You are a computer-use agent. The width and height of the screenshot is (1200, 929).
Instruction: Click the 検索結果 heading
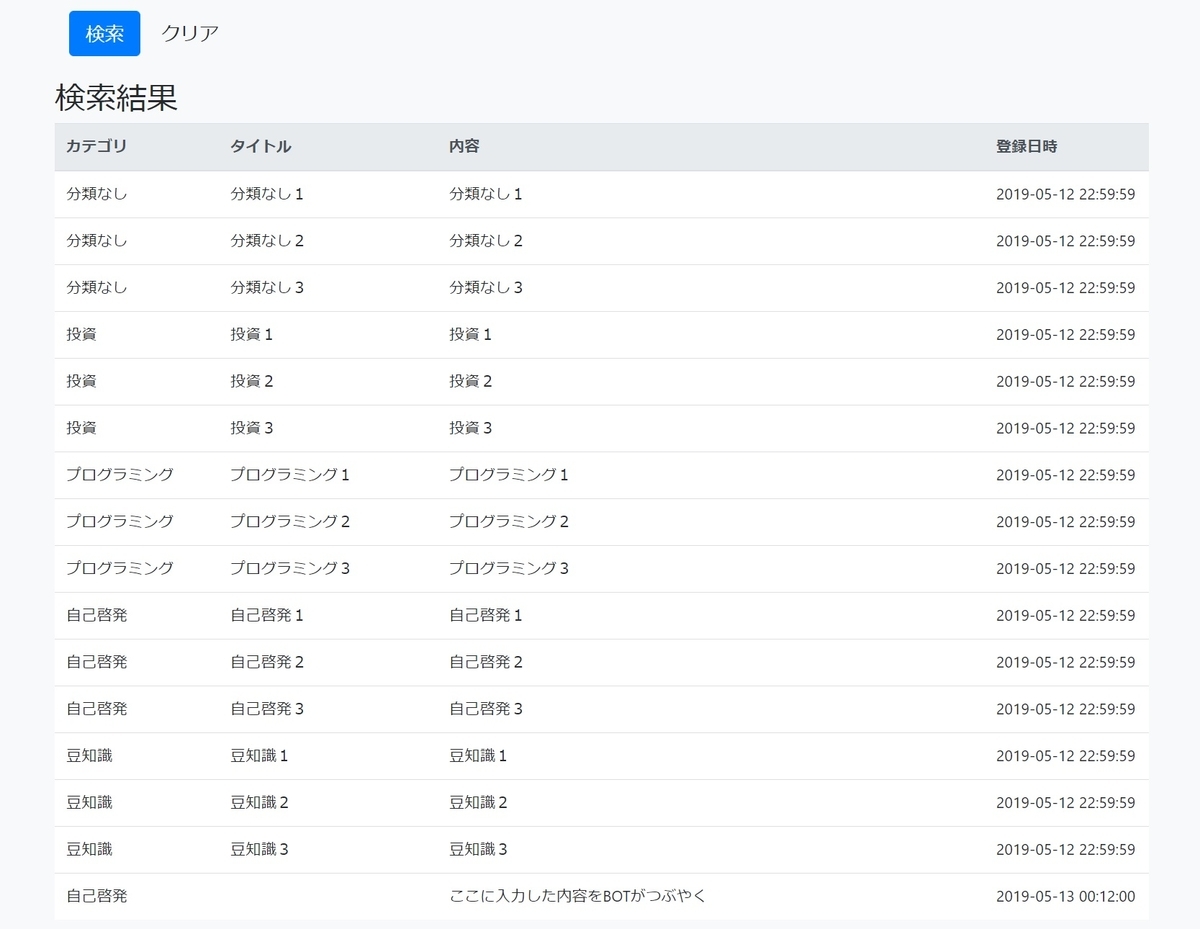tap(116, 98)
